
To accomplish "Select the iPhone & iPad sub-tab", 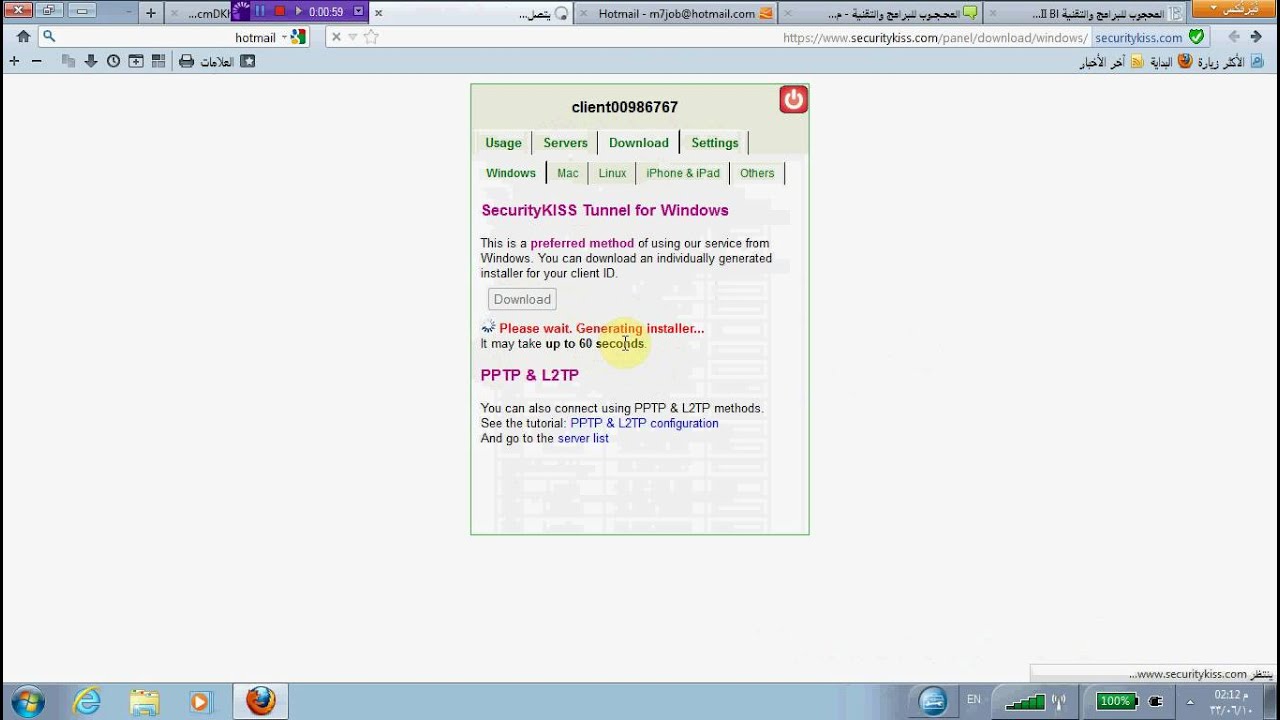I will (x=683, y=173).
